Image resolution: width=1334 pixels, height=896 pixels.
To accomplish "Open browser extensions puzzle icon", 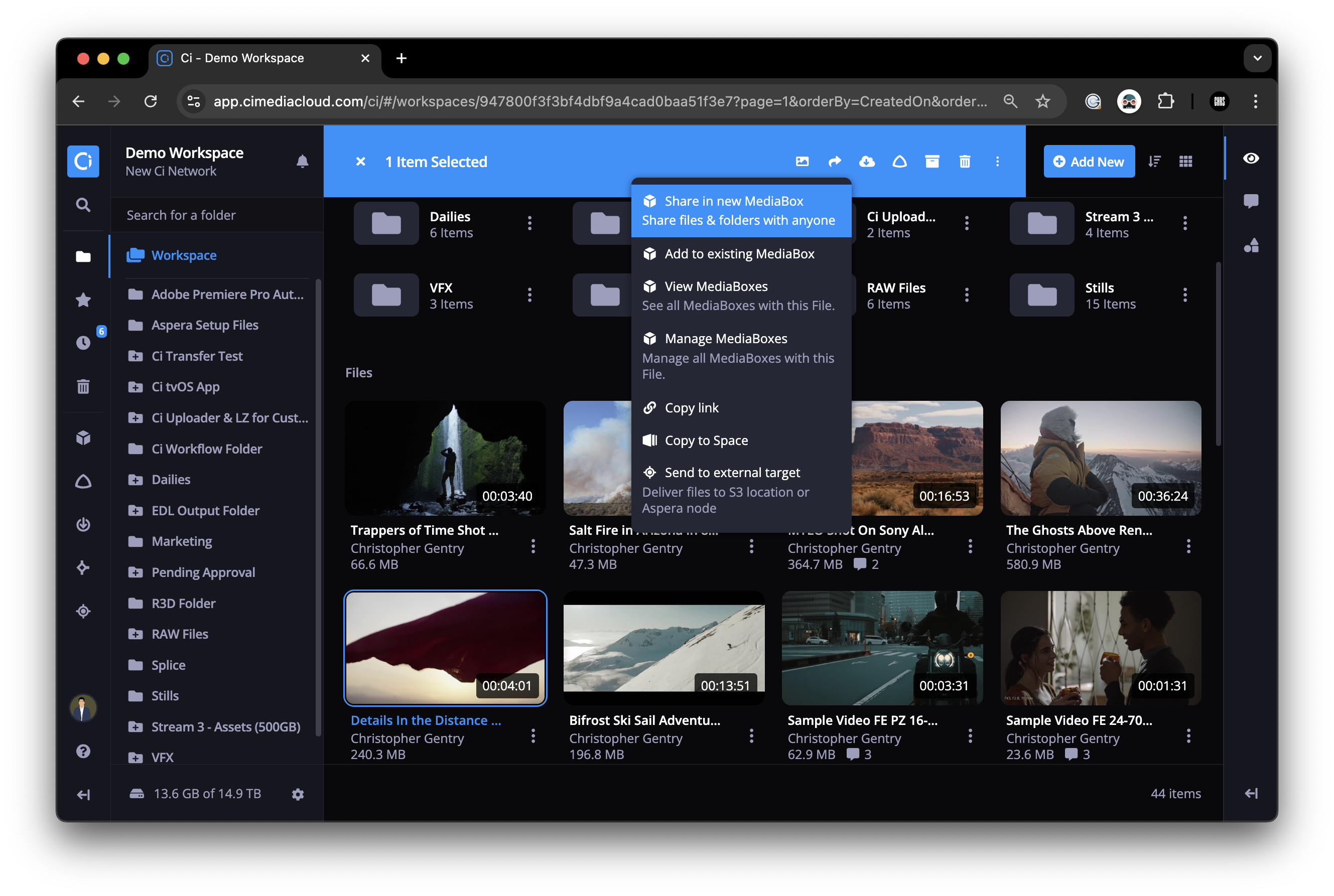I will 1165,101.
